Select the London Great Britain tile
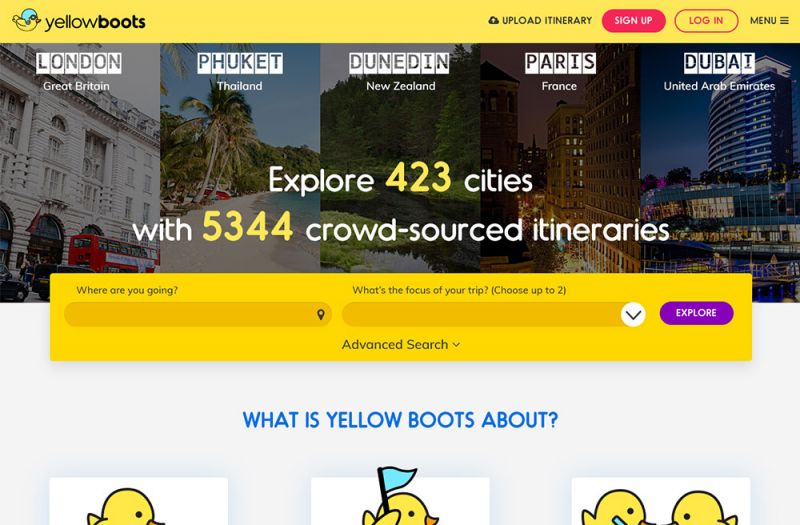800x525 pixels. 80,158
